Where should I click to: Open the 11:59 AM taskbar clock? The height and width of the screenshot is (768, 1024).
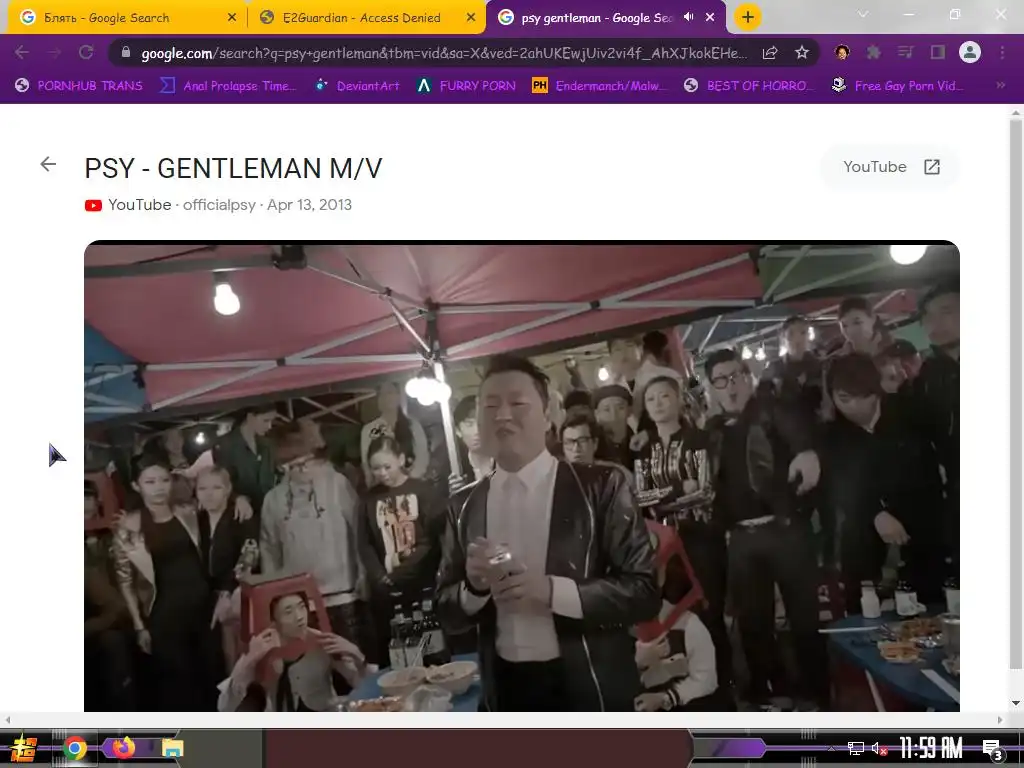click(931, 748)
